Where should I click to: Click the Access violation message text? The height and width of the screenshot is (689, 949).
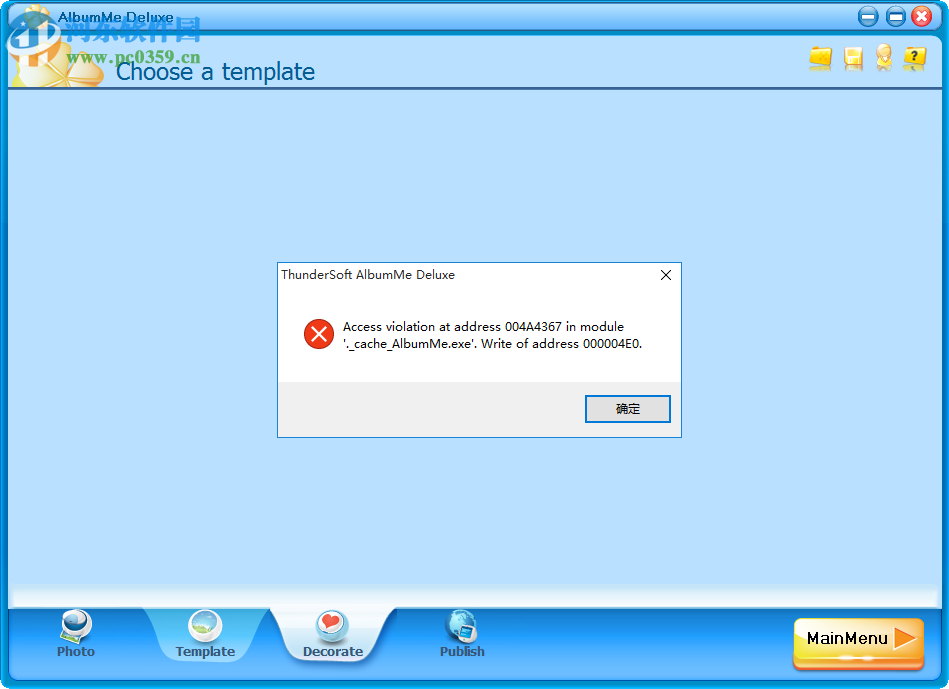(492, 335)
